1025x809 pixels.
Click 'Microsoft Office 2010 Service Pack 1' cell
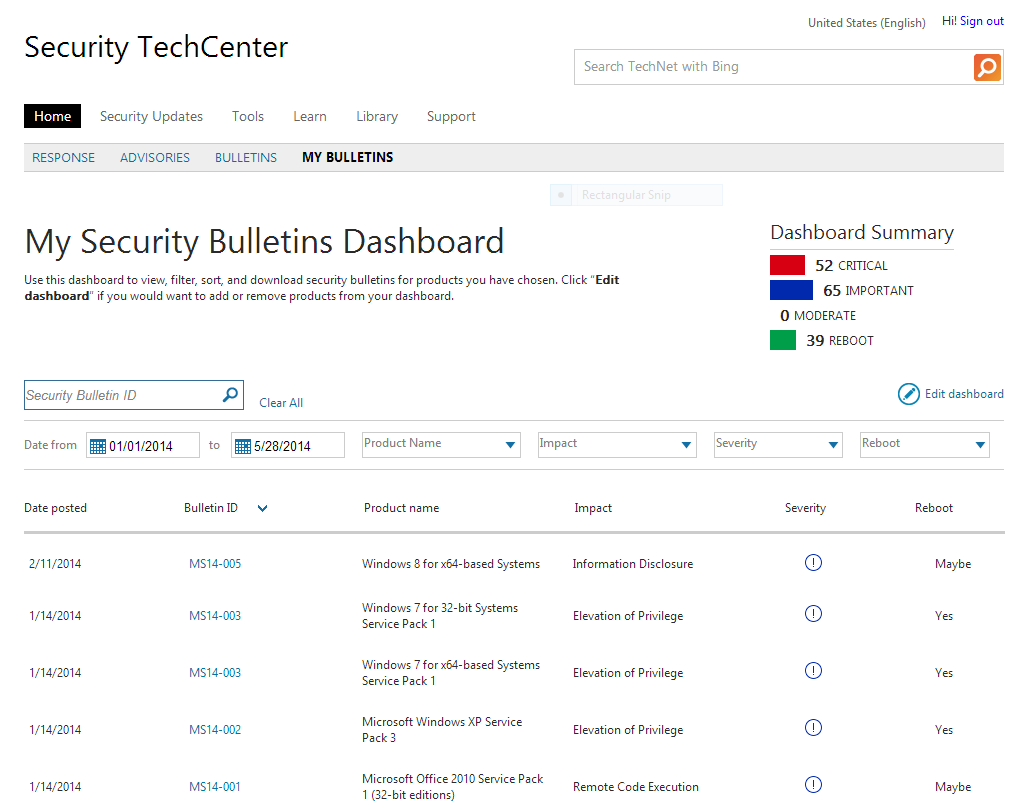click(452, 787)
